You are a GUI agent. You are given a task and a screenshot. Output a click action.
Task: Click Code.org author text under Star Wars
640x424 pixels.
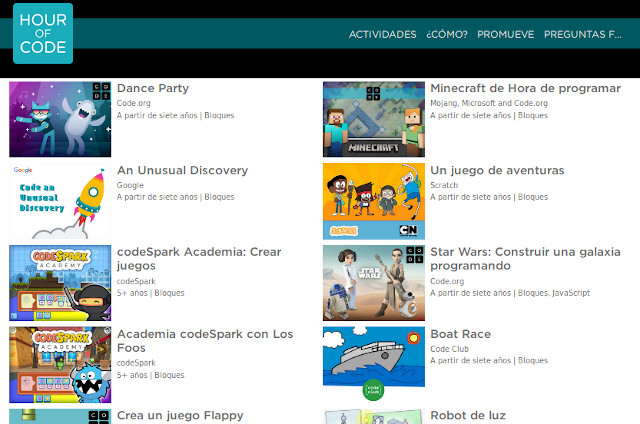447,281
